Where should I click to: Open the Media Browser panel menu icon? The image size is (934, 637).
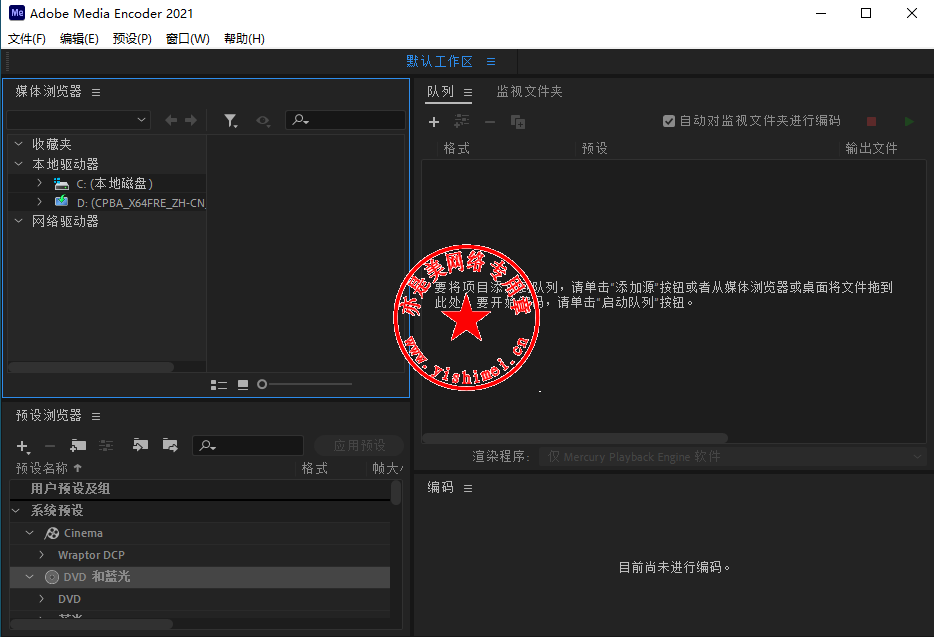point(96,92)
